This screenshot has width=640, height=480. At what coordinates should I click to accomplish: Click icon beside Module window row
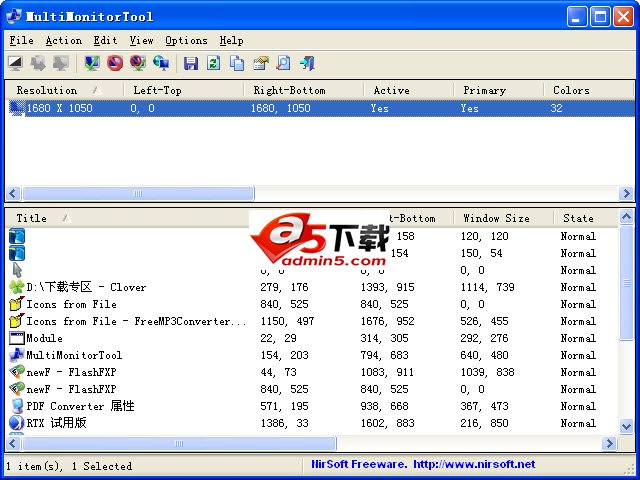pos(17,338)
